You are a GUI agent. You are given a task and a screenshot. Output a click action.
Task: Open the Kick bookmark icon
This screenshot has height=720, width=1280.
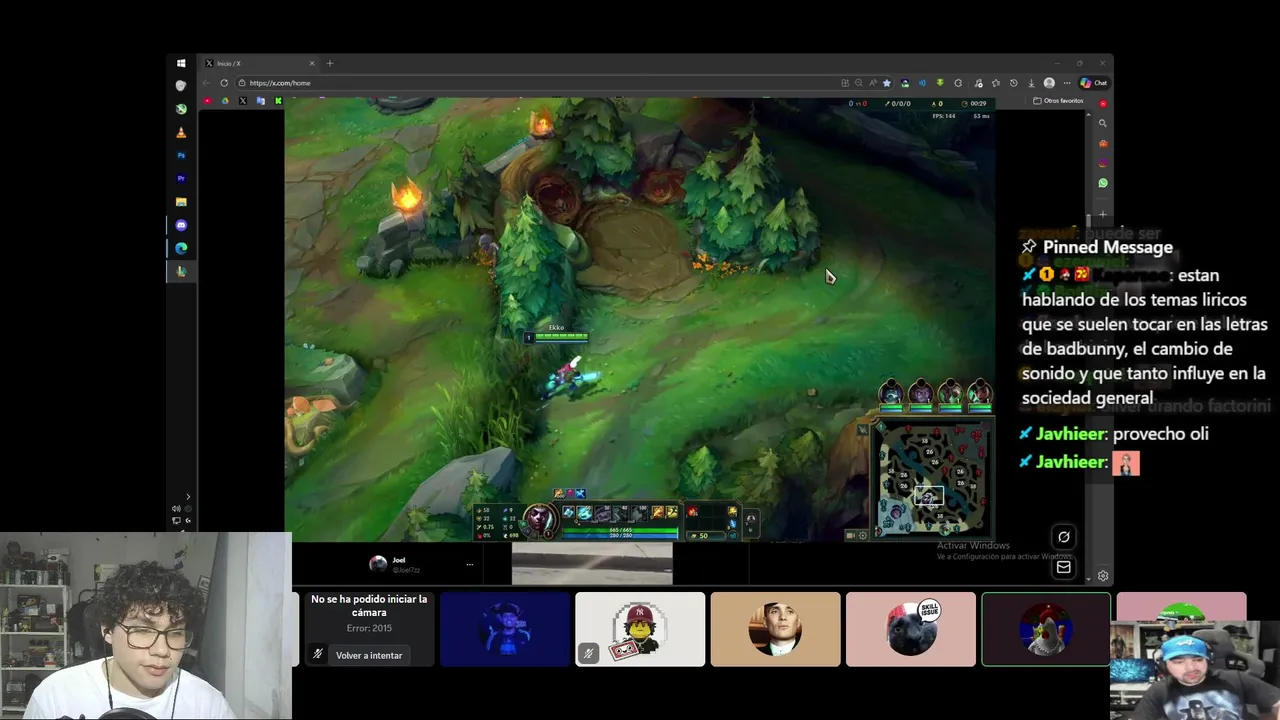coord(278,101)
